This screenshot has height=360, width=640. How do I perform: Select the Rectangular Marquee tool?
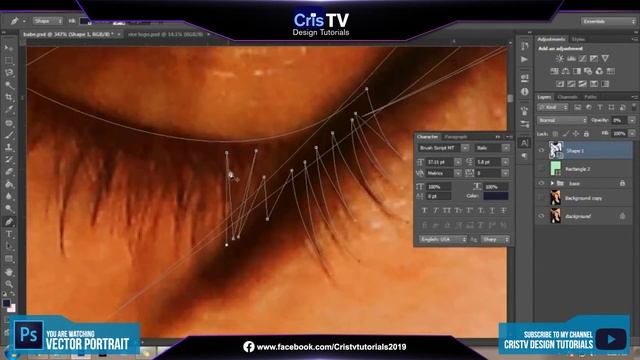9,61
